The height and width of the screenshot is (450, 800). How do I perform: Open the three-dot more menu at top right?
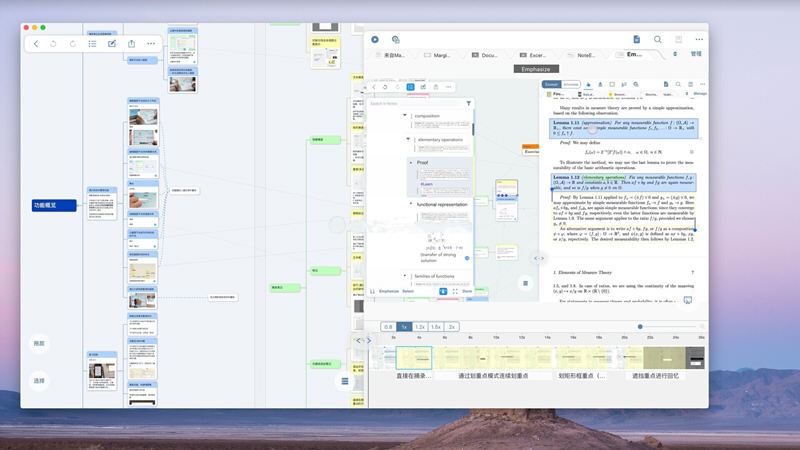point(699,39)
